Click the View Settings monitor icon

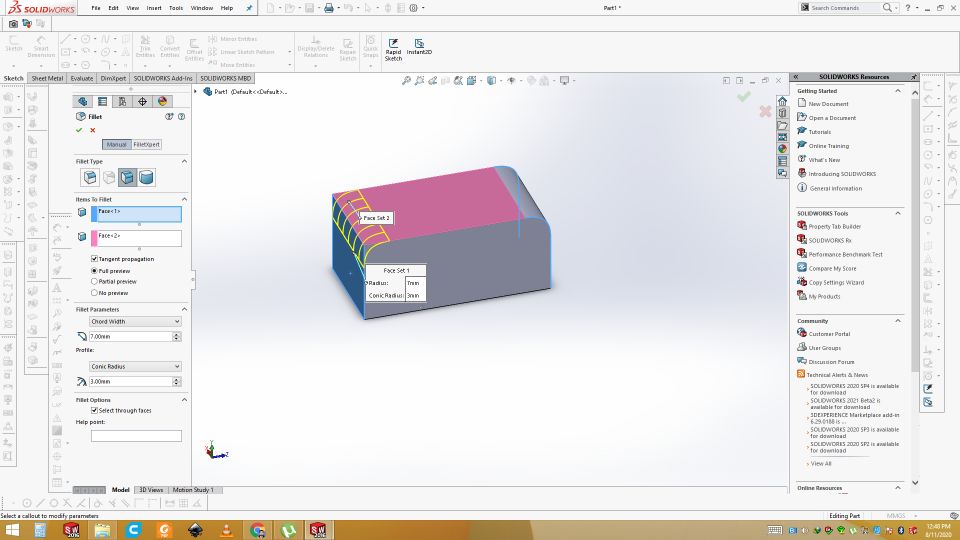click(x=564, y=80)
